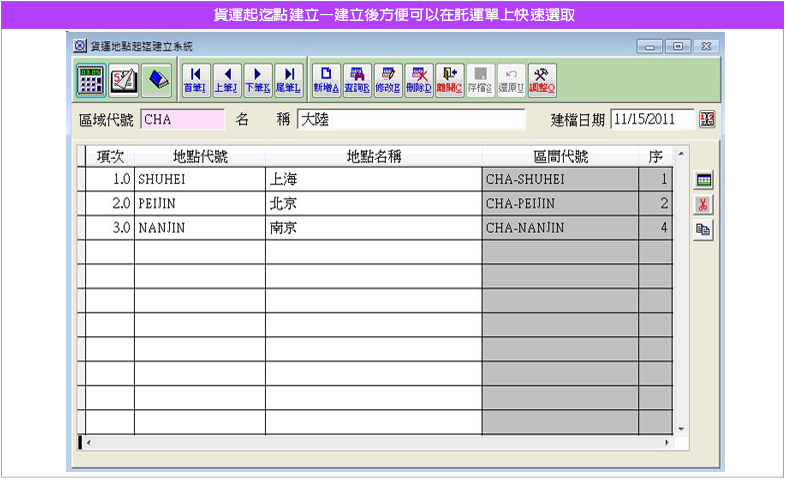Open the notepad tool icon
This screenshot has height=481, width=786.
click(x=124, y=79)
